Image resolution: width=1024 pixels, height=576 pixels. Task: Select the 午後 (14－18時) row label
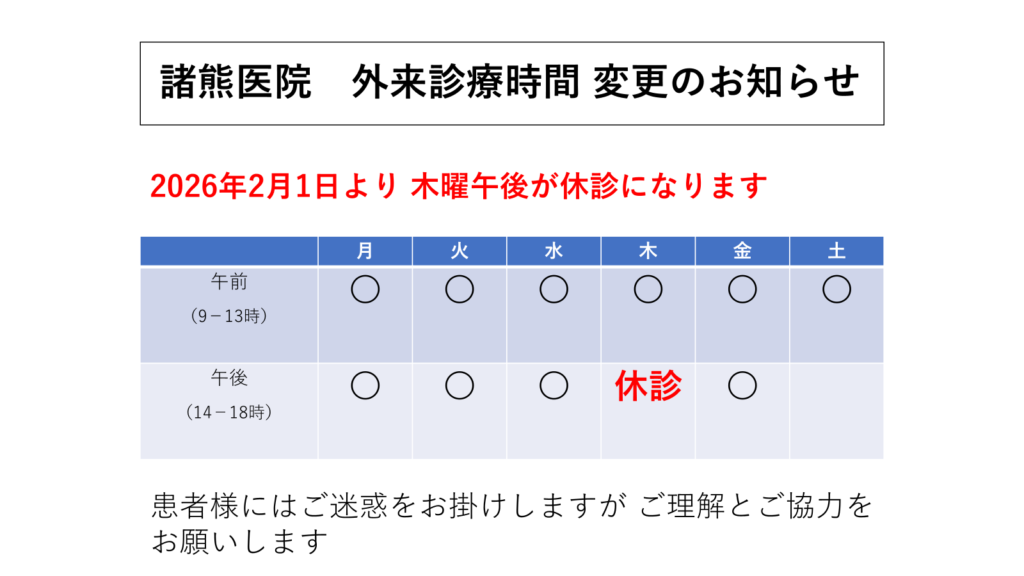229,394
